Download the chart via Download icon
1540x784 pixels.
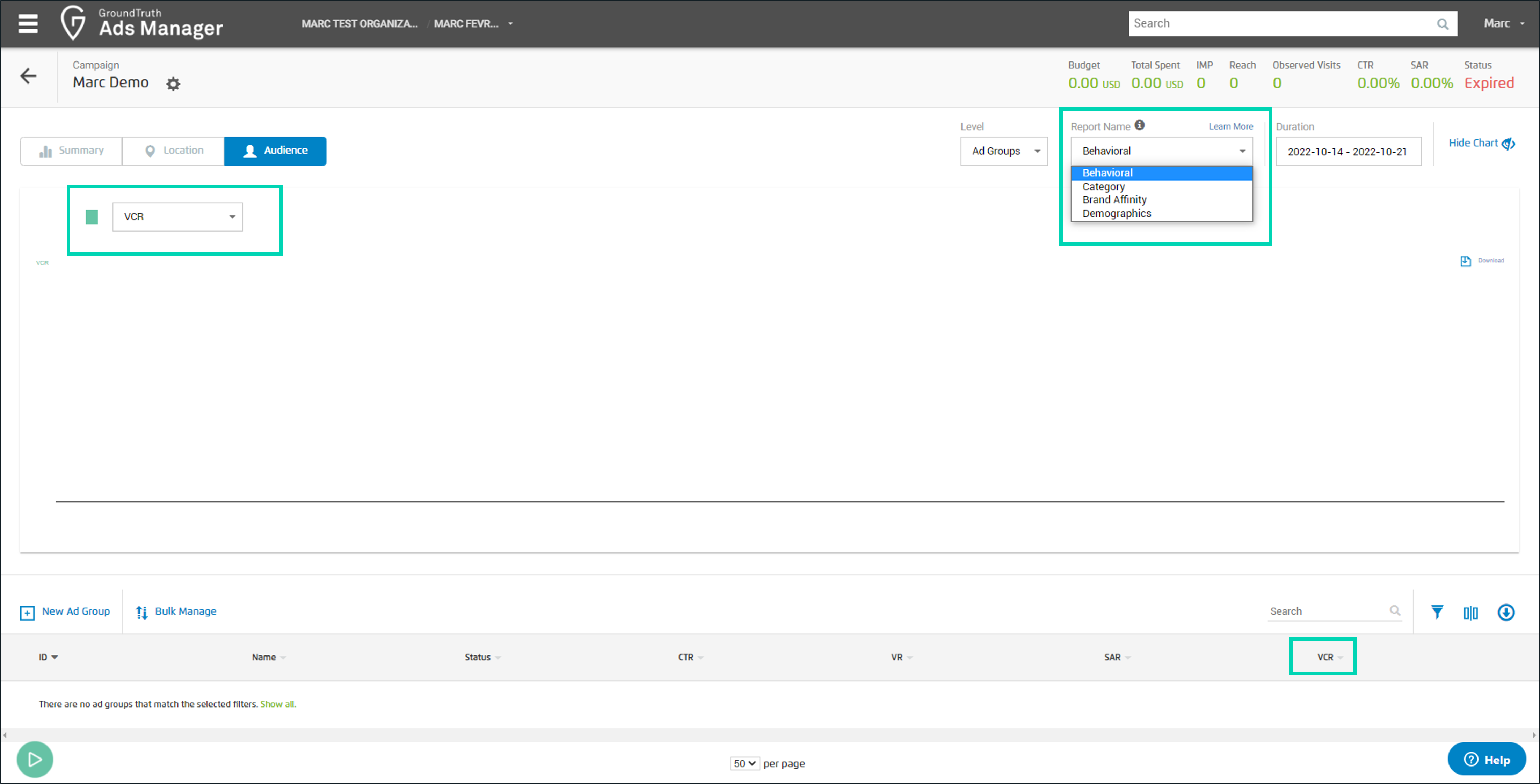tap(1482, 261)
